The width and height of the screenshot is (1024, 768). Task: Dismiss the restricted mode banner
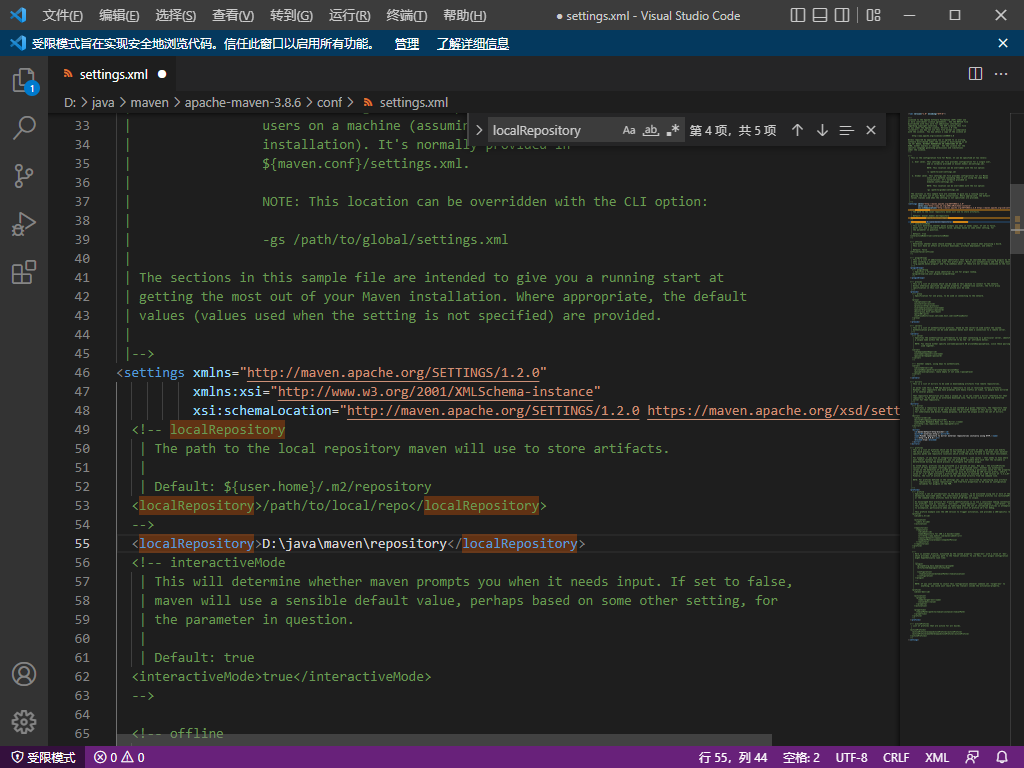(x=1003, y=43)
